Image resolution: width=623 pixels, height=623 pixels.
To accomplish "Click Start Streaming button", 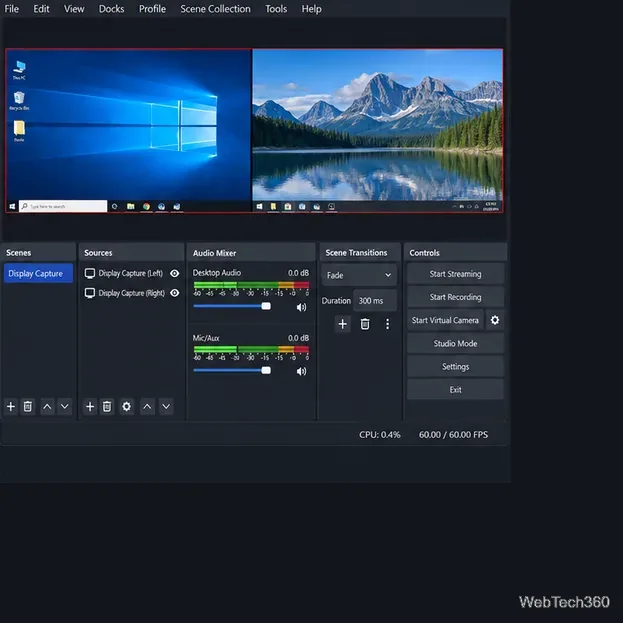I will point(455,274).
